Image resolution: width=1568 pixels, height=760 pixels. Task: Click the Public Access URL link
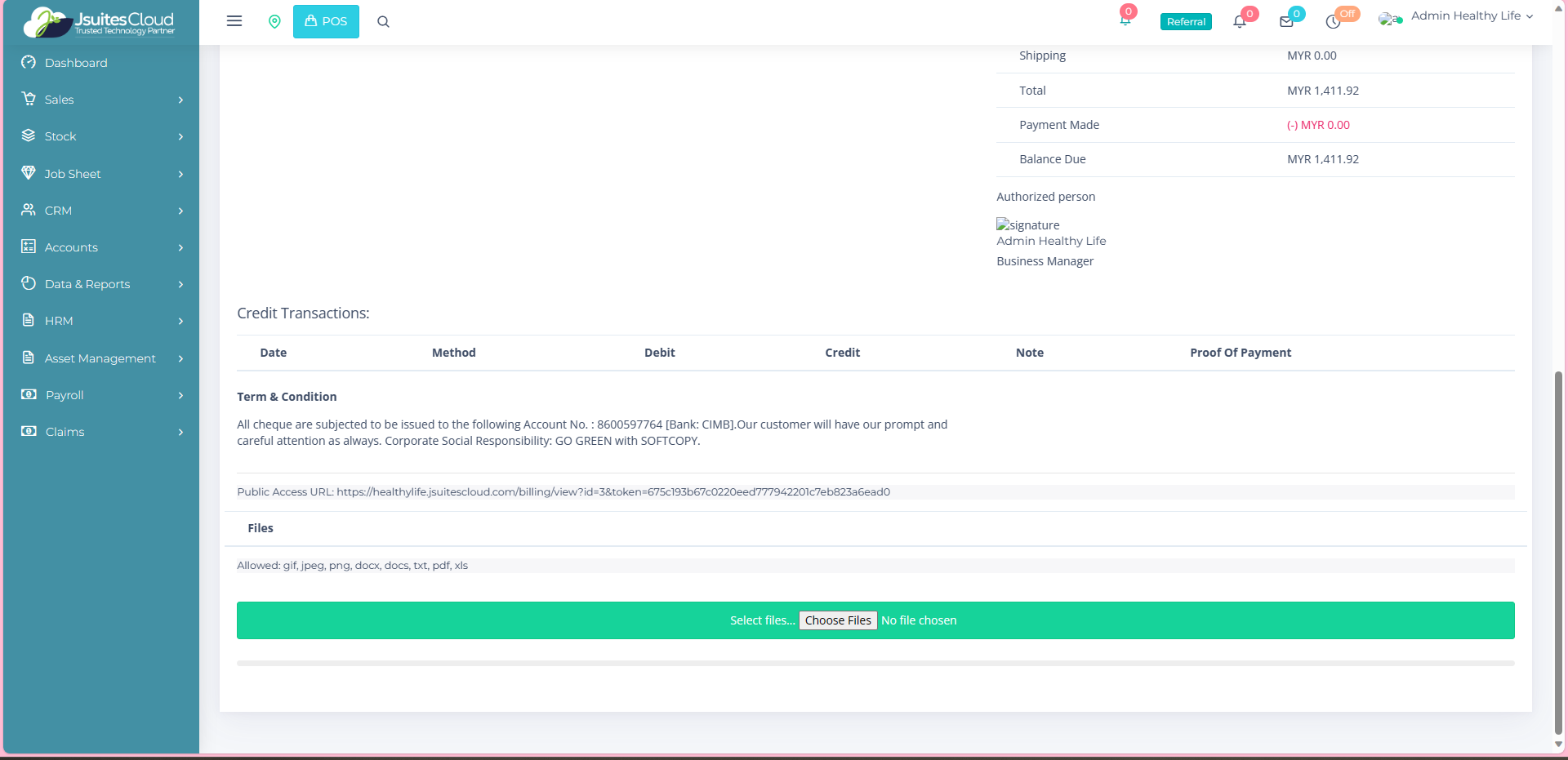coord(612,492)
